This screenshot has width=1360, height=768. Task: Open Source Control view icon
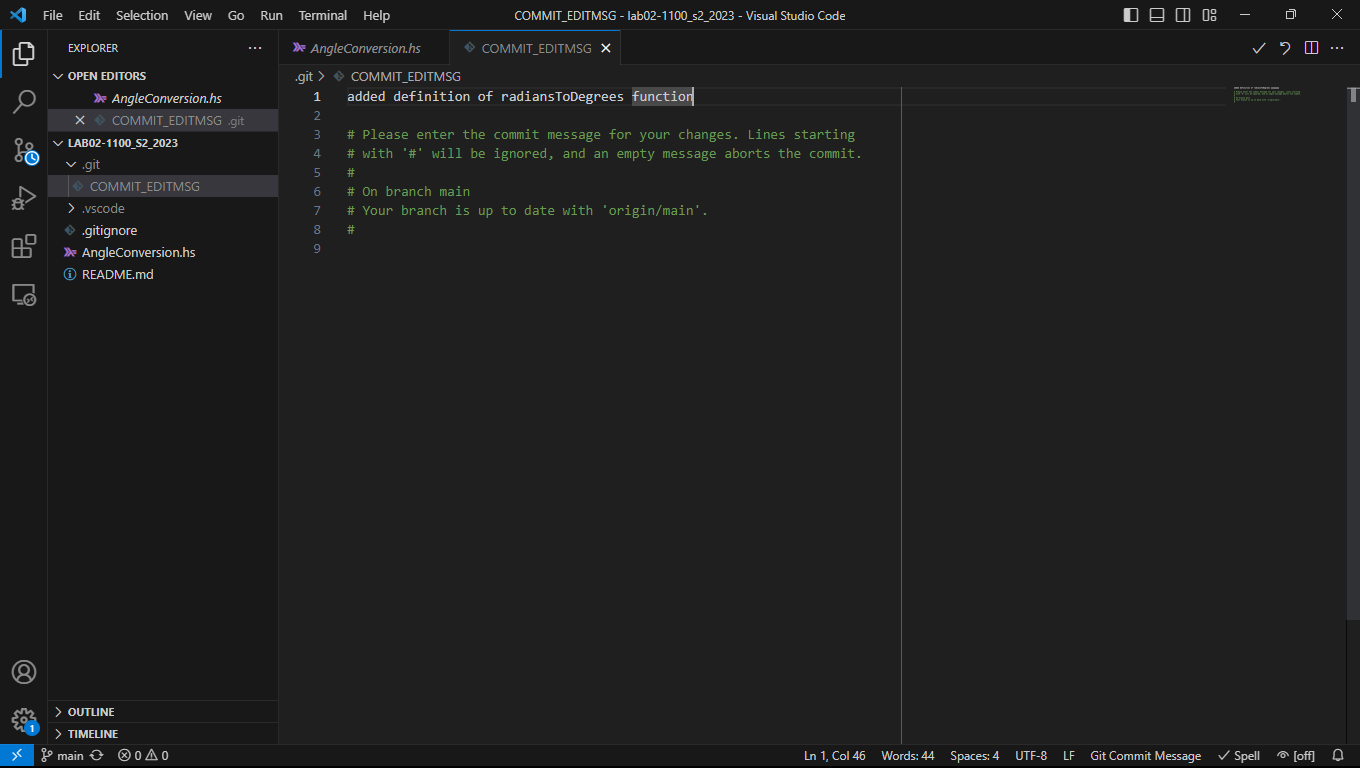(x=24, y=150)
